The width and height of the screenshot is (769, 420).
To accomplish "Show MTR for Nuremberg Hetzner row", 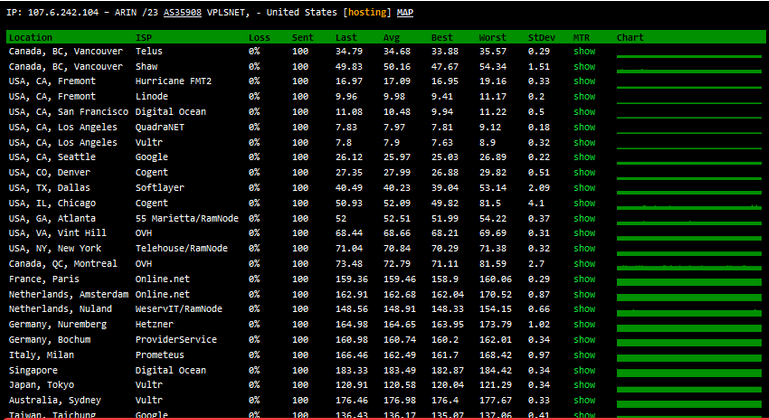I will click(584, 324).
